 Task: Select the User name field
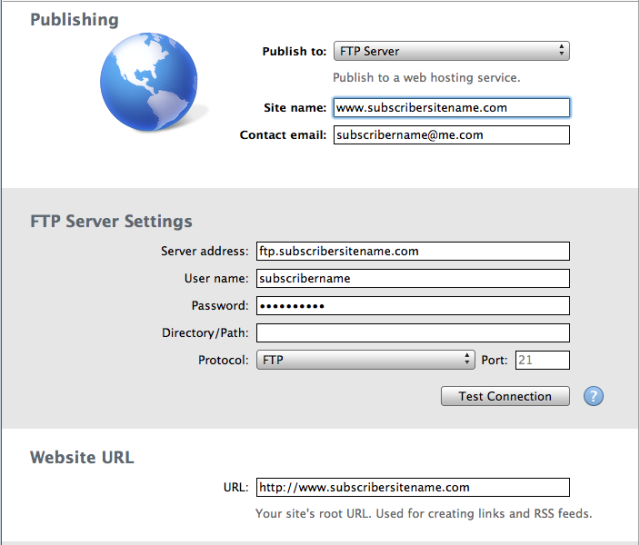coord(413,278)
